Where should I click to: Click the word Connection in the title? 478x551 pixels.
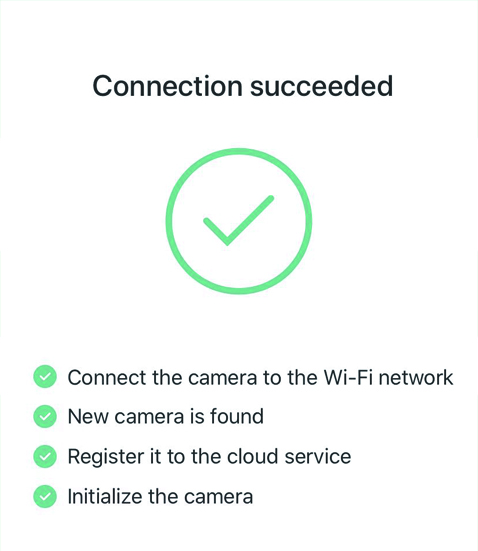167,86
